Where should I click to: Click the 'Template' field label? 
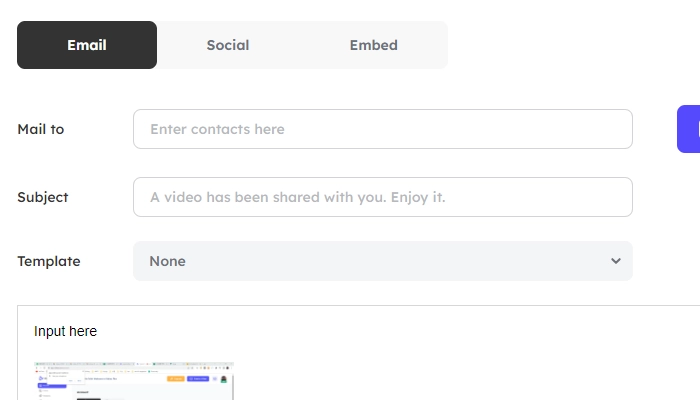[49, 261]
